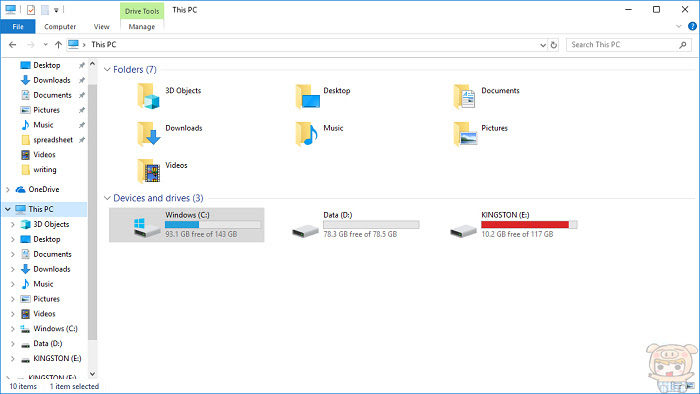This screenshot has height=394, width=700.
Task: Click the red KINGSTON (E:) usage bar
Action: click(529, 224)
